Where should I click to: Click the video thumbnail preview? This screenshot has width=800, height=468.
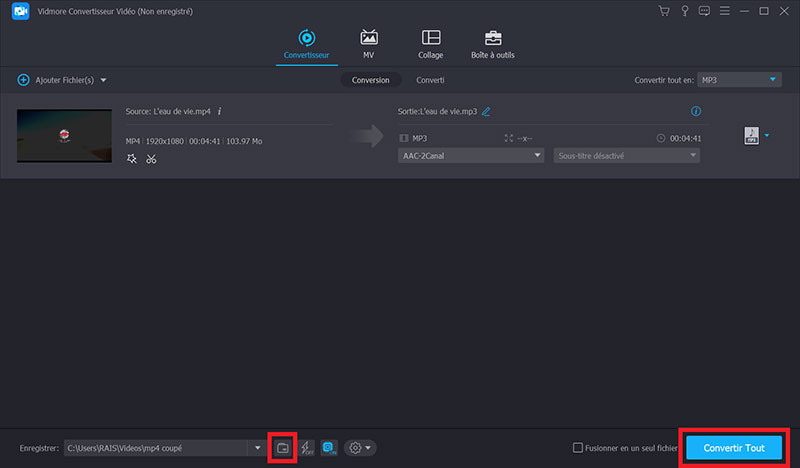(64, 136)
